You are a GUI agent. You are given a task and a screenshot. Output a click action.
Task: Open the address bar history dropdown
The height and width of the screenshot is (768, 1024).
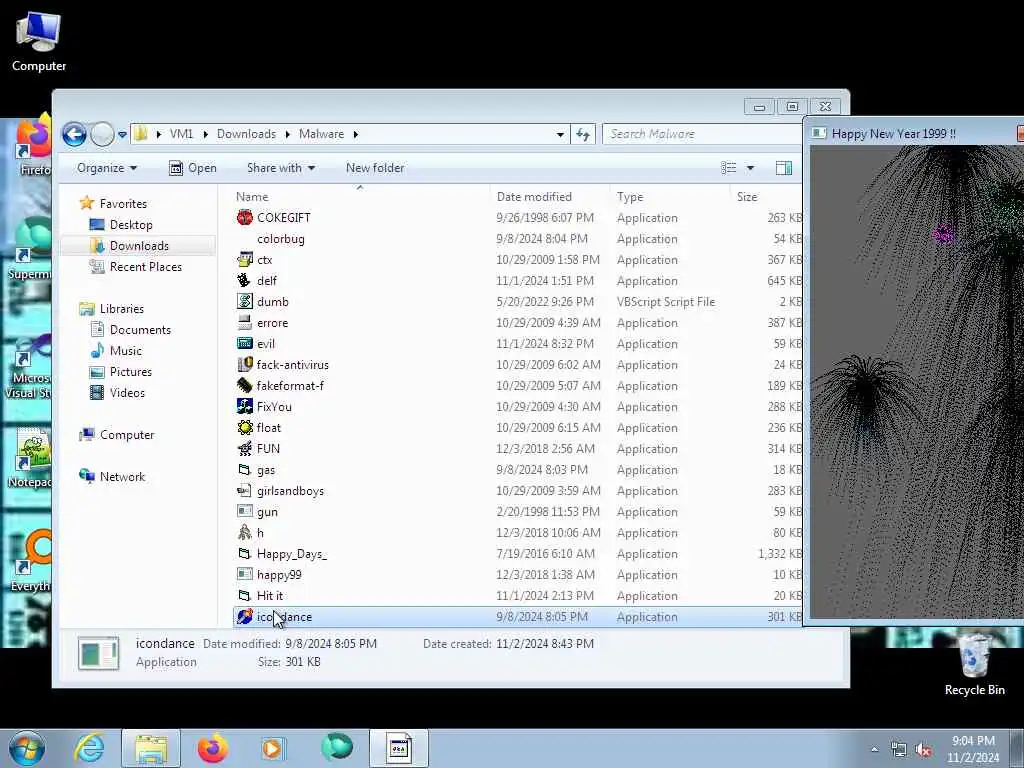click(x=560, y=135)
